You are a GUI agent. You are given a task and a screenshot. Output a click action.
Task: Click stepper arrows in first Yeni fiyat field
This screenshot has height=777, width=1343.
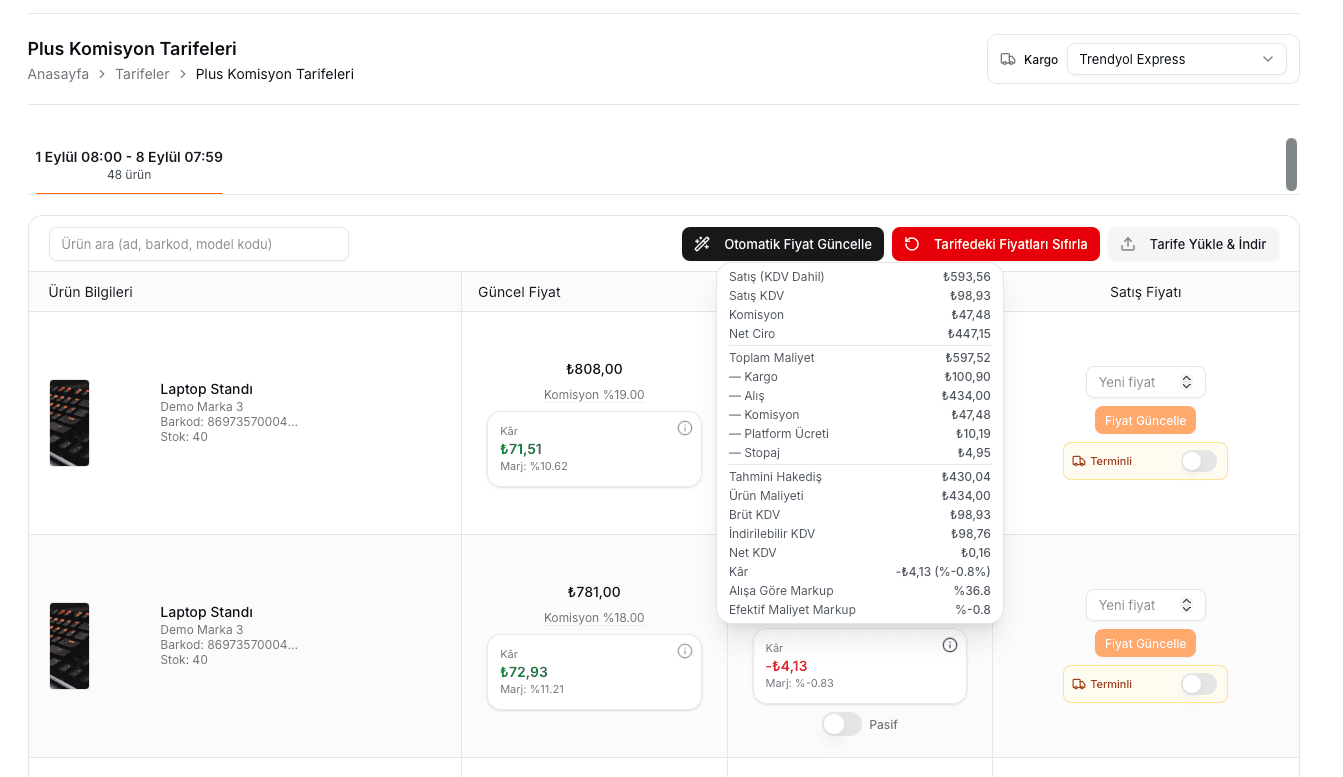(x=1187, y=382)
